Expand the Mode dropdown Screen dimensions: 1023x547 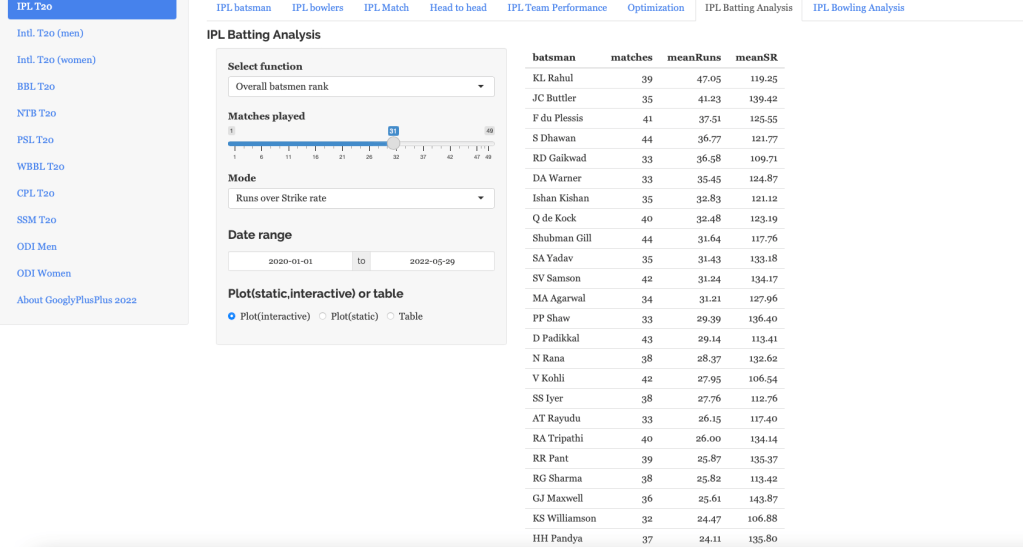click(361, 199)
